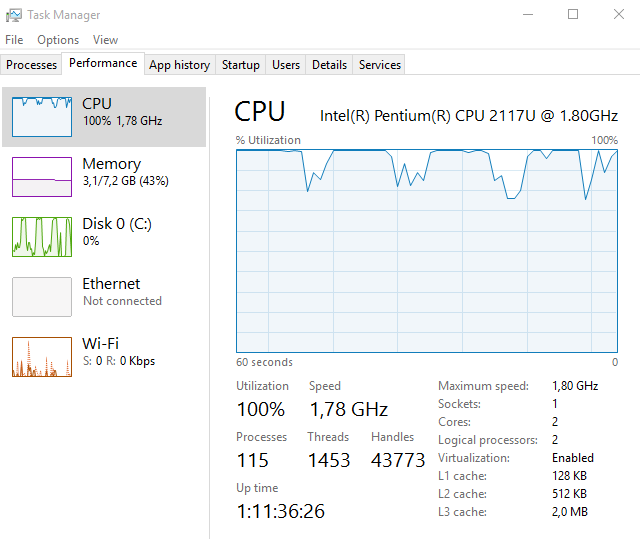The width and height of the screenshot is (640, 542).
Task: Open the File menu
Action: [x=14, y=40]
